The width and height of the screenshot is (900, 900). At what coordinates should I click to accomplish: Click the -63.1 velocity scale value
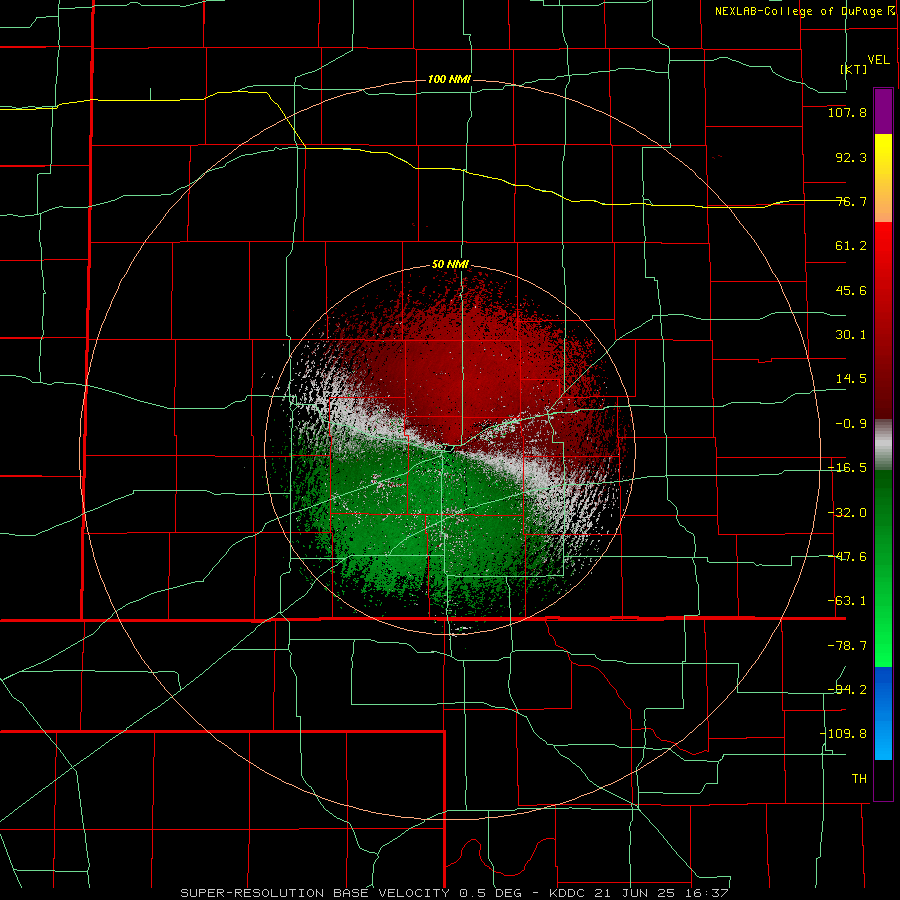tap(847, 601)
